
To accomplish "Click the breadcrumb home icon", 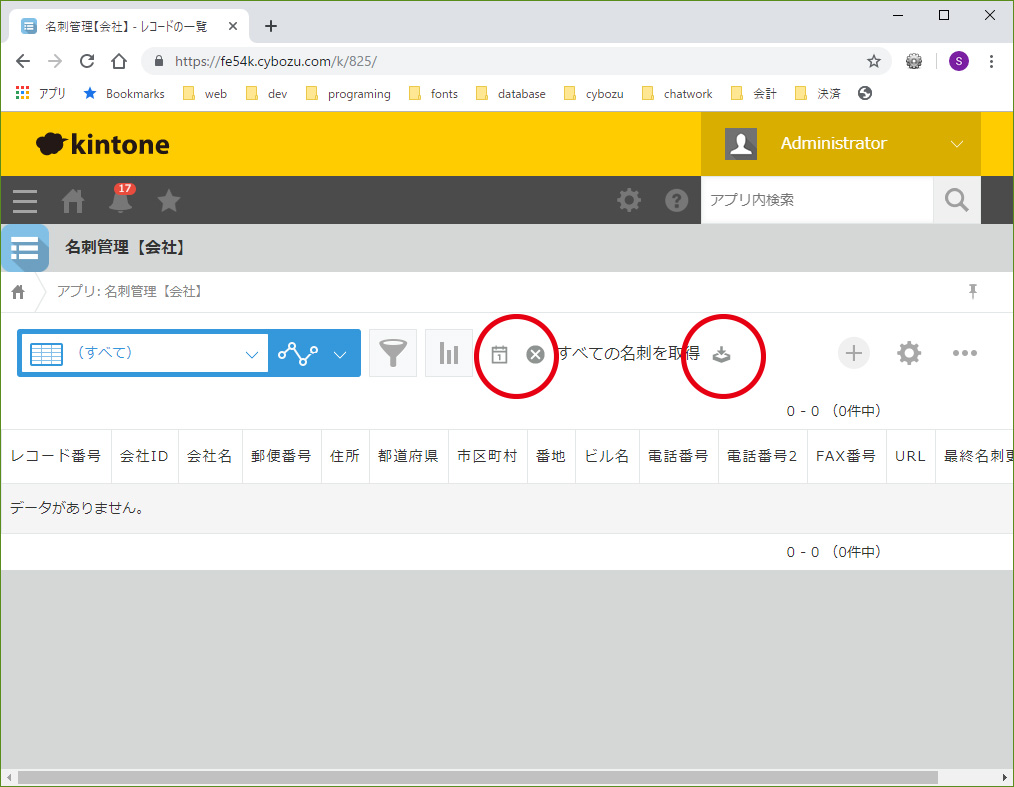I will 18,292.
